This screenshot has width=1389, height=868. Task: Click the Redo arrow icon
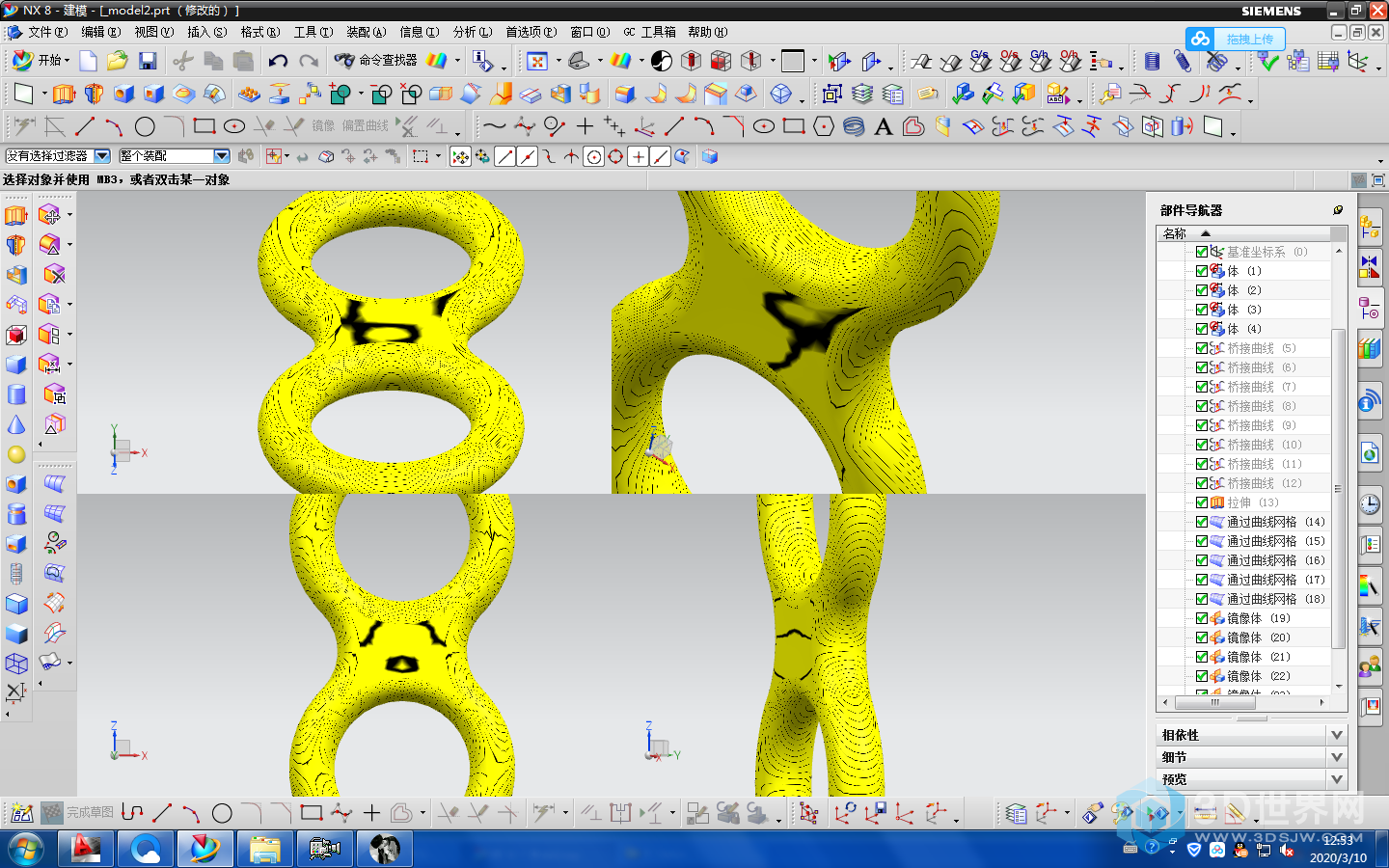coord(309,61)
